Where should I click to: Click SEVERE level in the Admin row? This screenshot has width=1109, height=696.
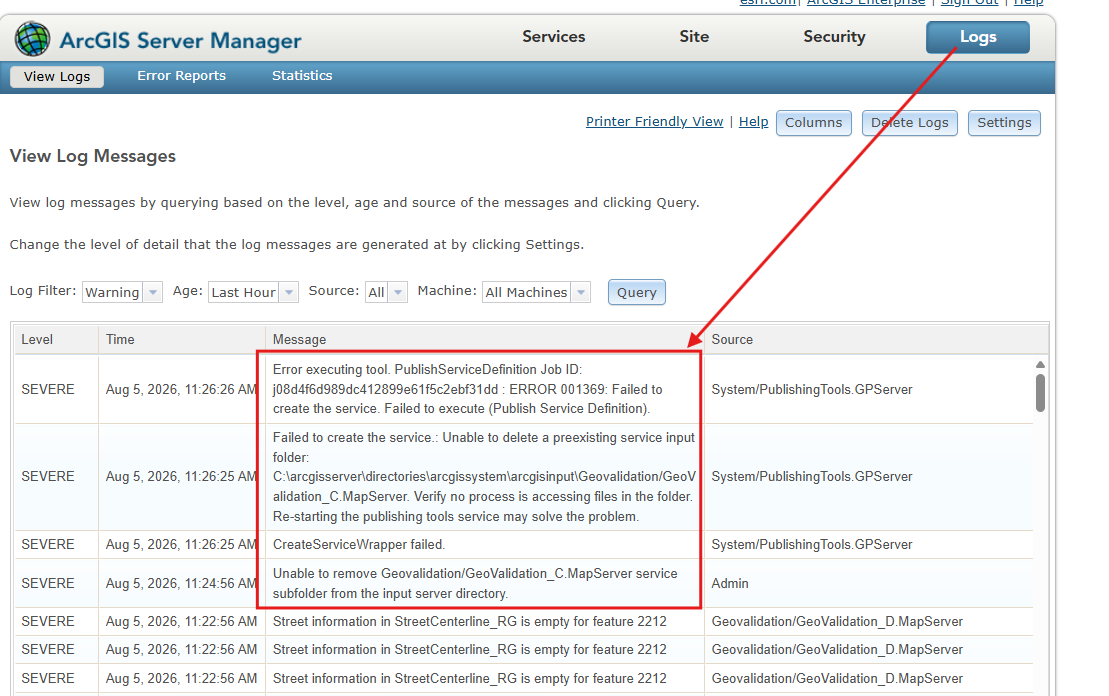pyautogui.click(x=47, y=584)
